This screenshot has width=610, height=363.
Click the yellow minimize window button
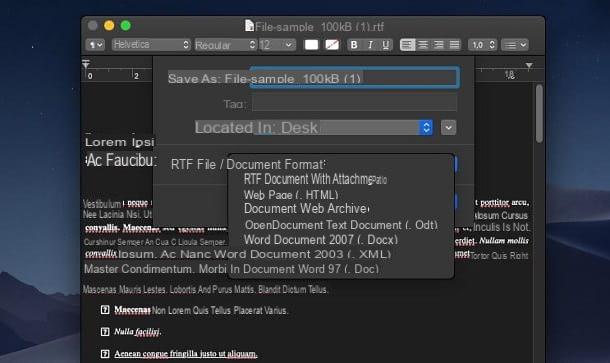pos(109,26)
